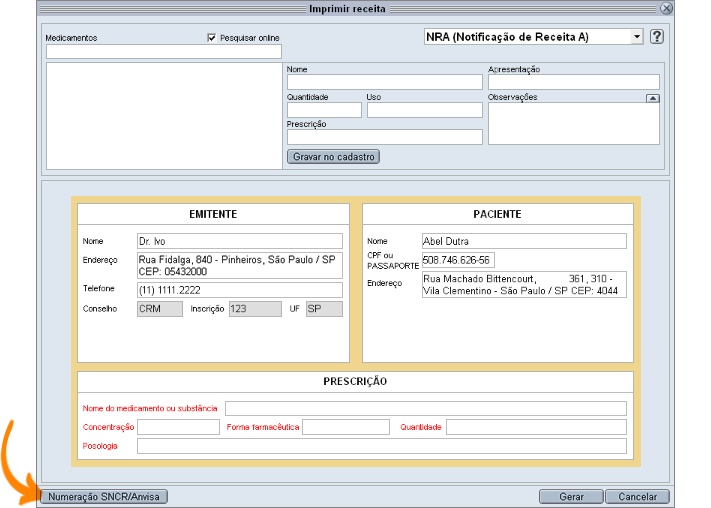Click the 'CPF ou PASSAPORTE' label
The width and height of the screenshot is (711, 508).
click(x=393, y=260)
